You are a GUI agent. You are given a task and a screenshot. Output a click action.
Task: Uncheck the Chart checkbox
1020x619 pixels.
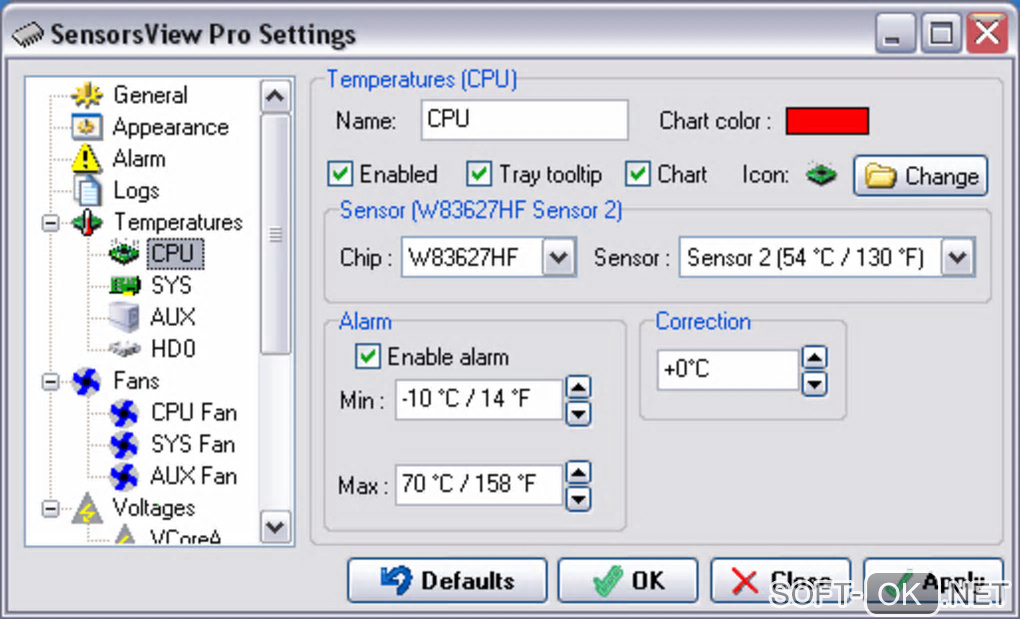coord(638,174)
